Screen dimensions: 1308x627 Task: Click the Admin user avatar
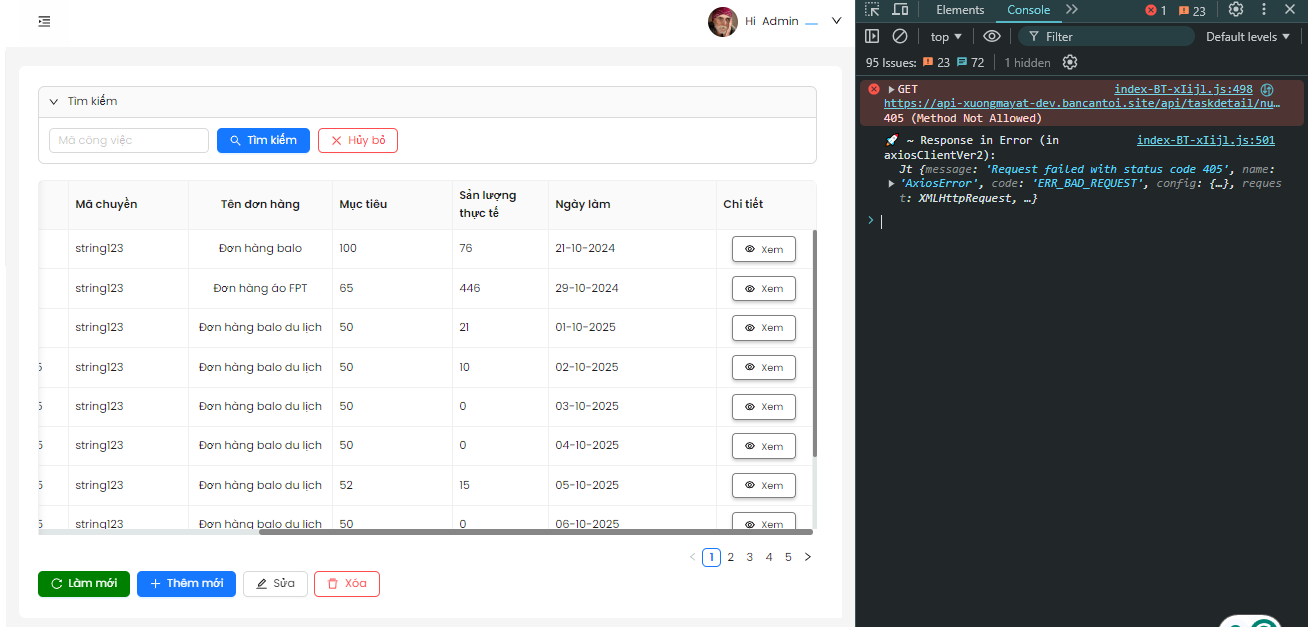coord(722,21)
